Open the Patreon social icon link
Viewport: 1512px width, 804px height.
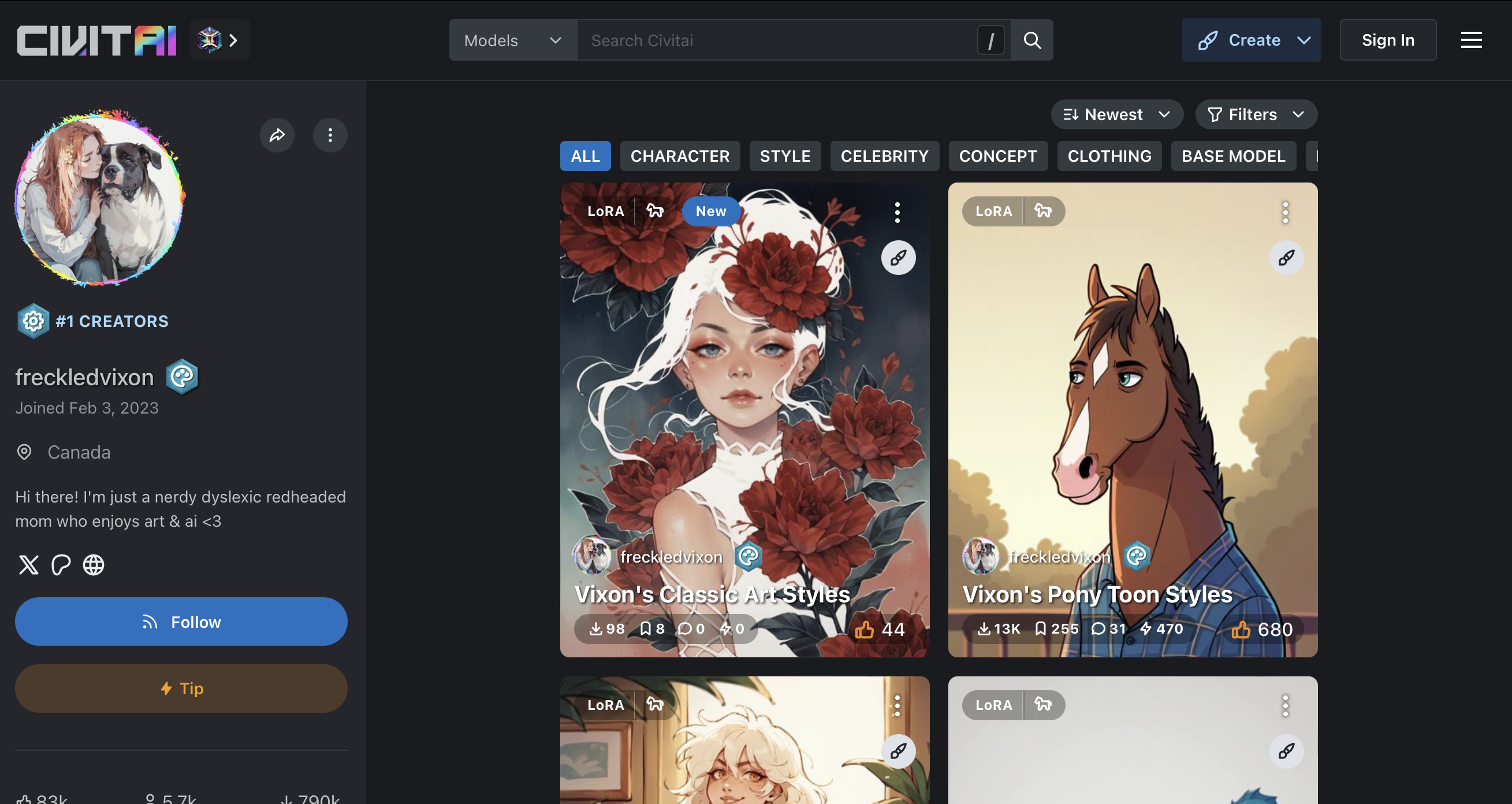pyautogui.click(x=61, y=565)
